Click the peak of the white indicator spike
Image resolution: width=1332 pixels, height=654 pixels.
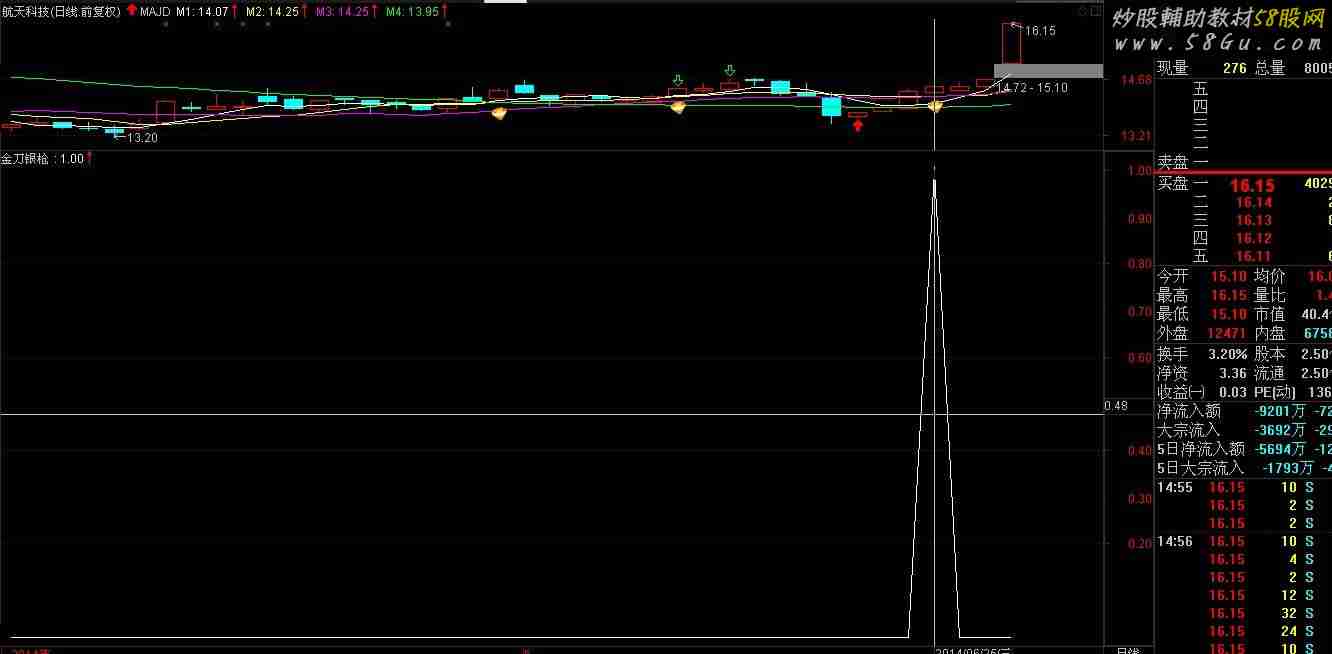pos(935,183)
